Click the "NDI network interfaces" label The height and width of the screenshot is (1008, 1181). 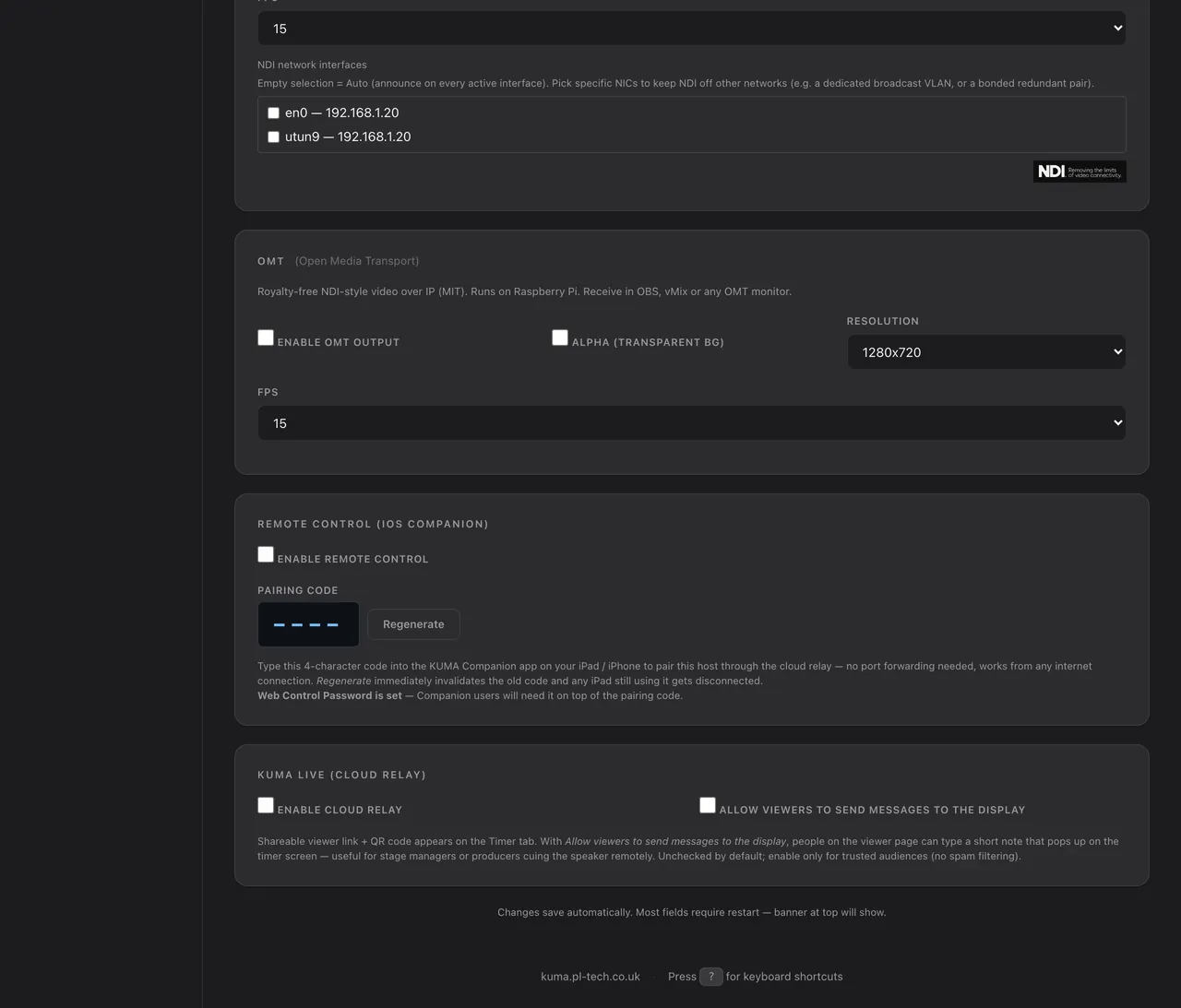pos(312,65)
